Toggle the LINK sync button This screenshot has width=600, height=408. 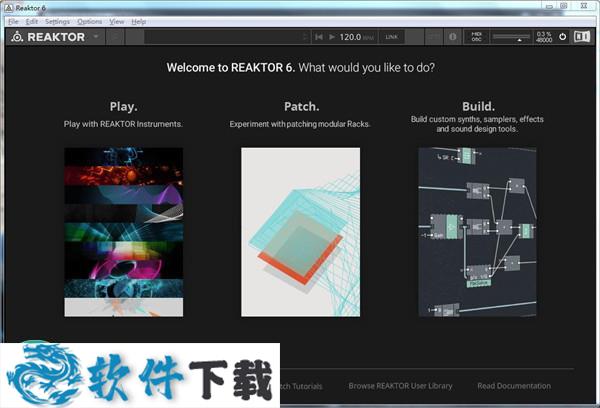click(x=393, y=37)
